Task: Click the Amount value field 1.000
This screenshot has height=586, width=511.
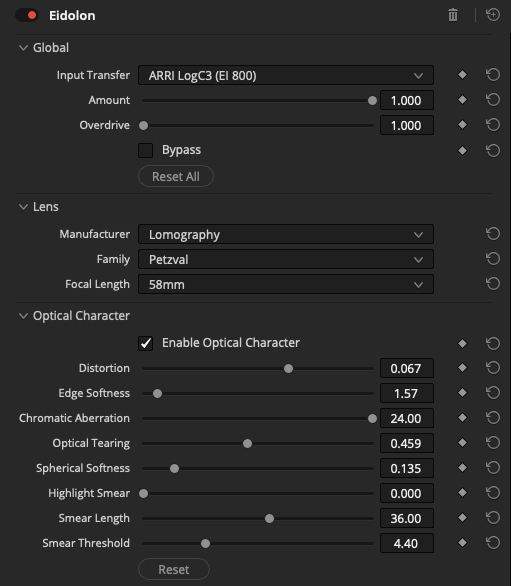Action: coord(407,100)
